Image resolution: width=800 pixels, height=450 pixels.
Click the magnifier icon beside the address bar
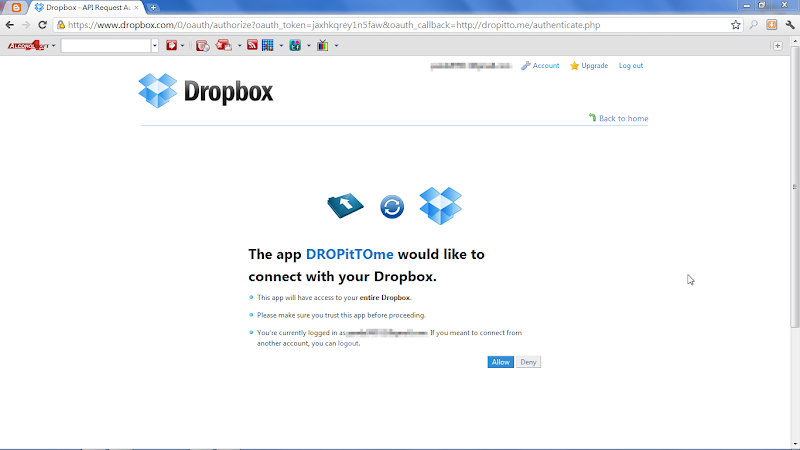pos(754,24)
